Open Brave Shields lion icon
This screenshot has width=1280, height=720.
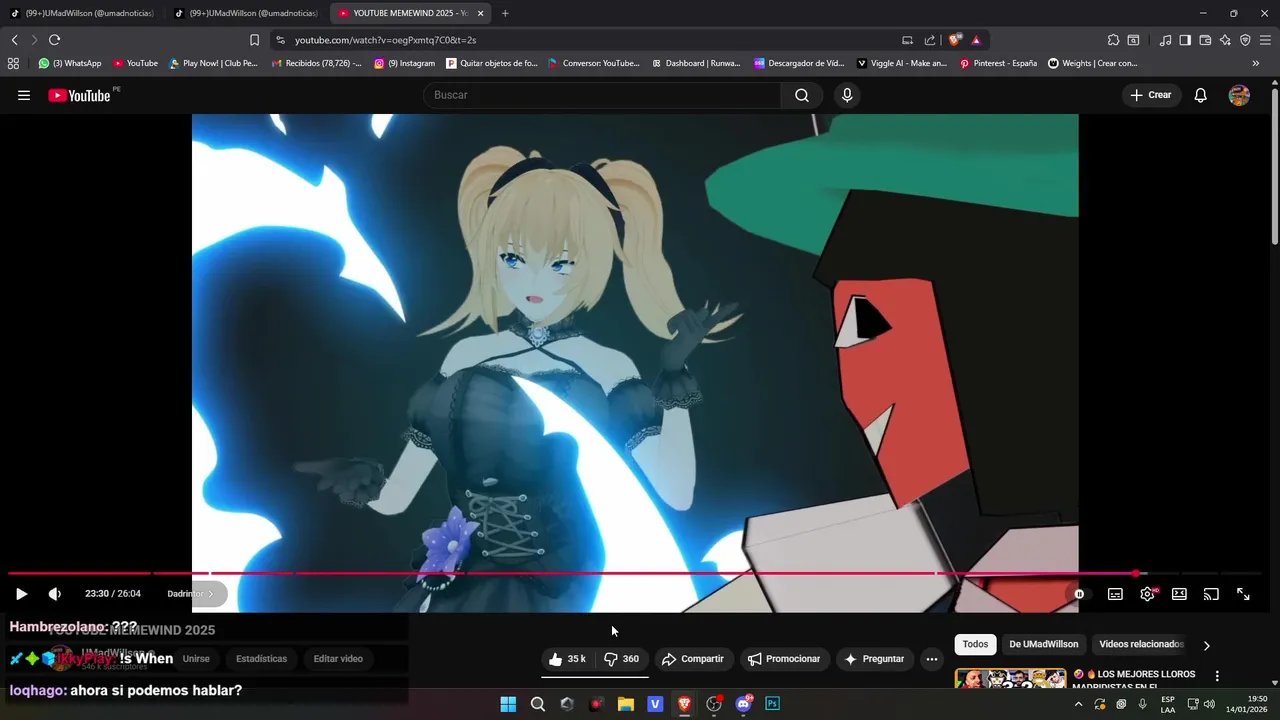click(955, 40)
